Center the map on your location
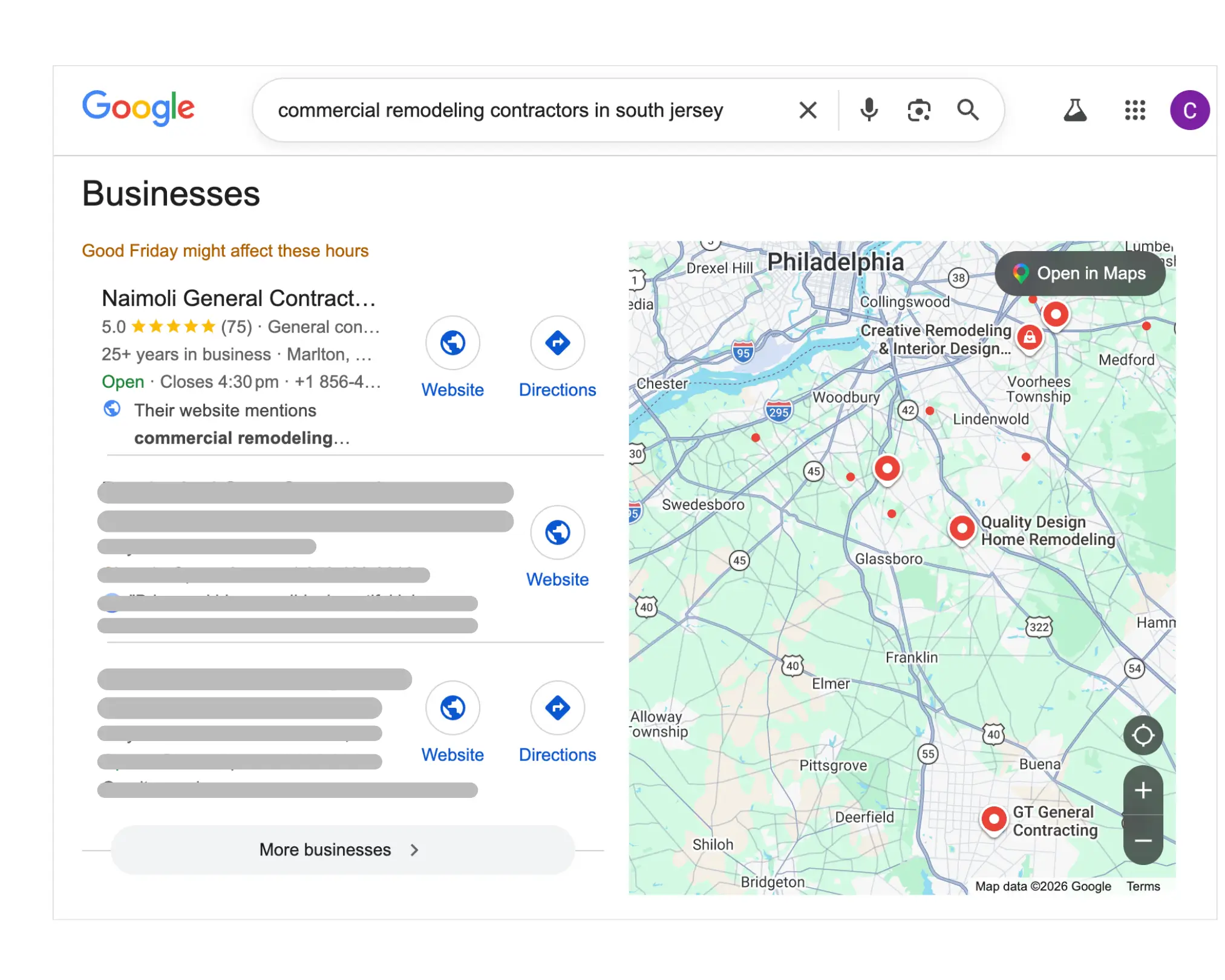The image size is (1225, 980). tap(1143, 735)
